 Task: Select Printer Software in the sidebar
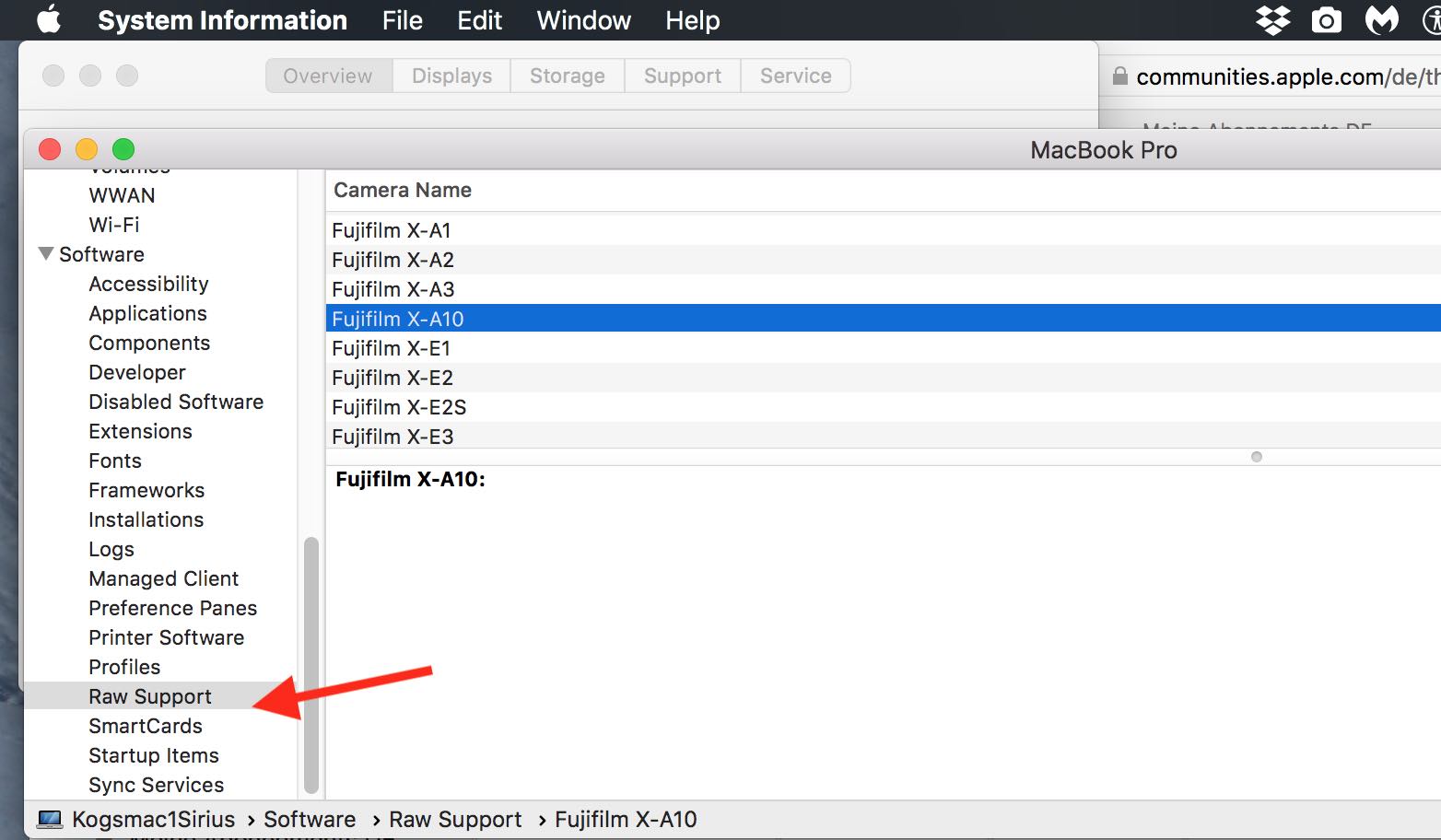click(x=166, y=637)
